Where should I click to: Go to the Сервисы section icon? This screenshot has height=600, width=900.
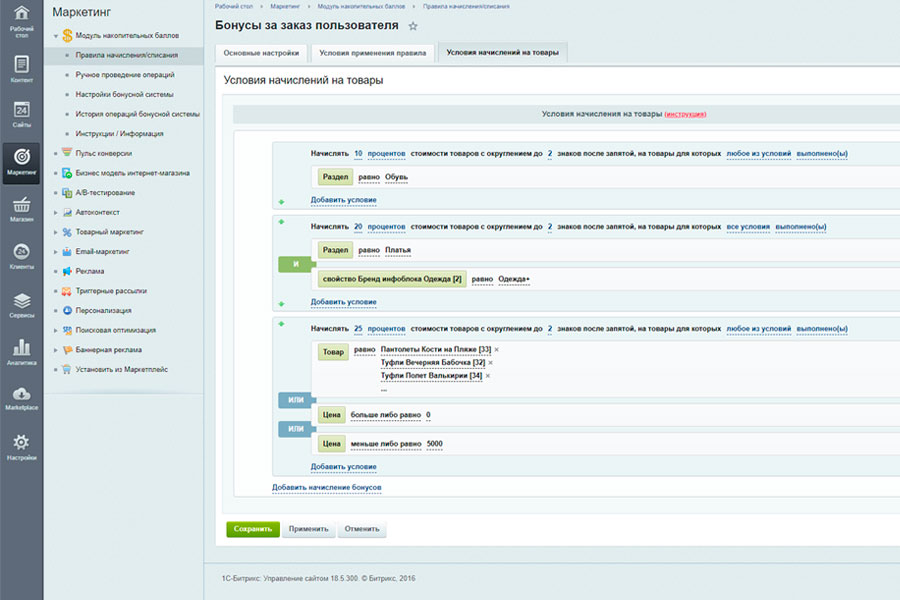pos(21,304)
